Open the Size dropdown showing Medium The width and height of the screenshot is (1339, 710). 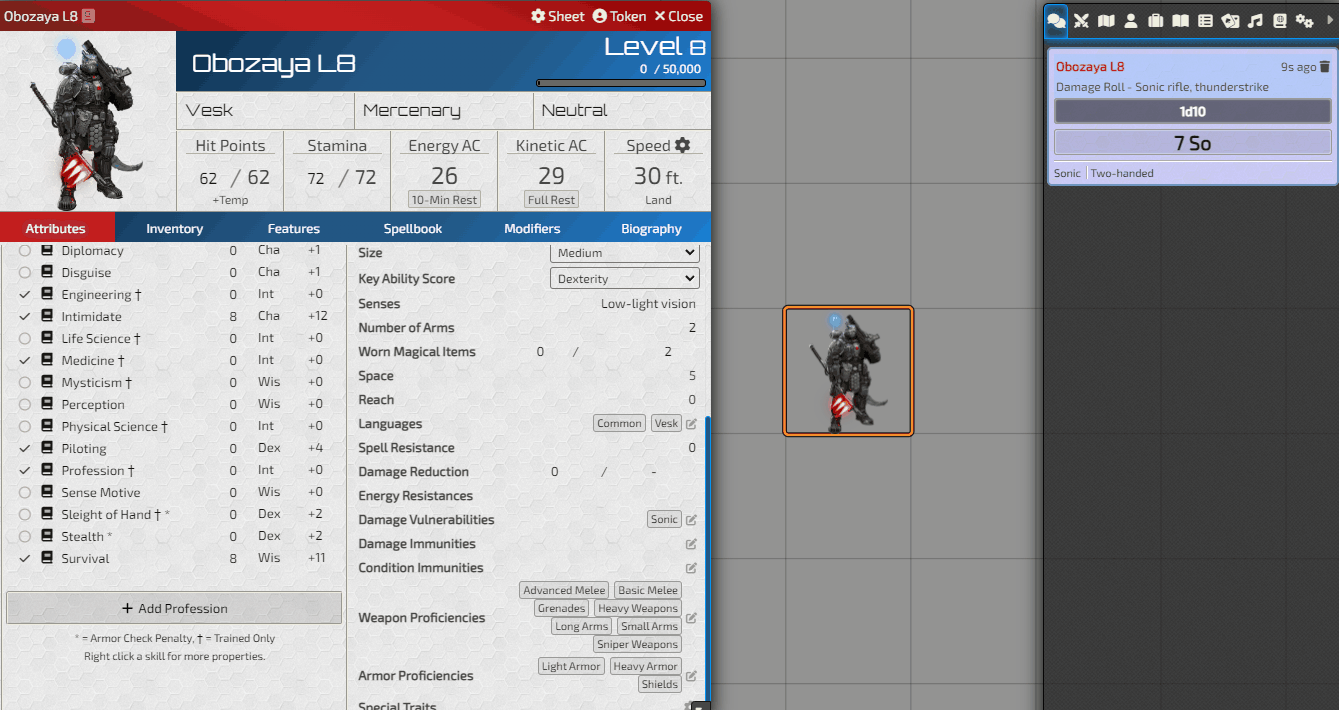coord(624,253)
